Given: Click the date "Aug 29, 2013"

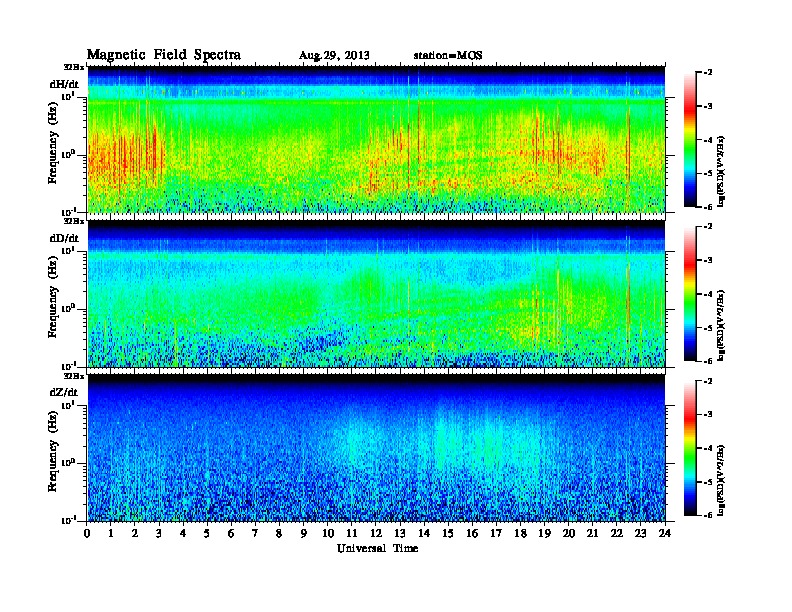Looking at the screenshot, I should point(334,56).
